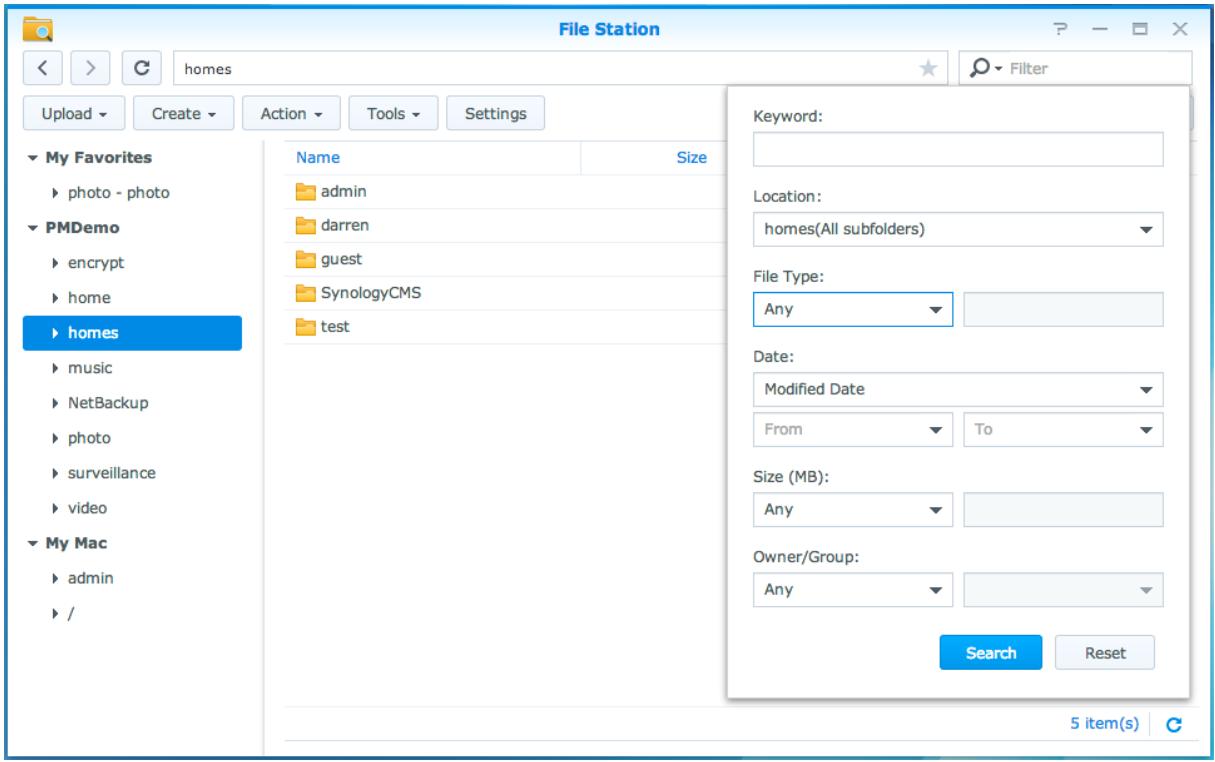Select the darren folder icon
Viewport: 1215px width, 762px height.
305,226
